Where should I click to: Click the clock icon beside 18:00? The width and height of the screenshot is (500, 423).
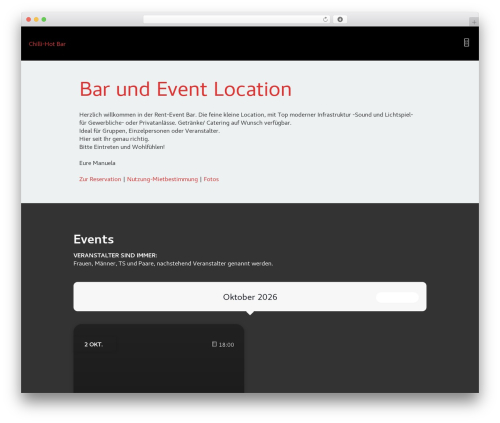click(x=214, y=344)
